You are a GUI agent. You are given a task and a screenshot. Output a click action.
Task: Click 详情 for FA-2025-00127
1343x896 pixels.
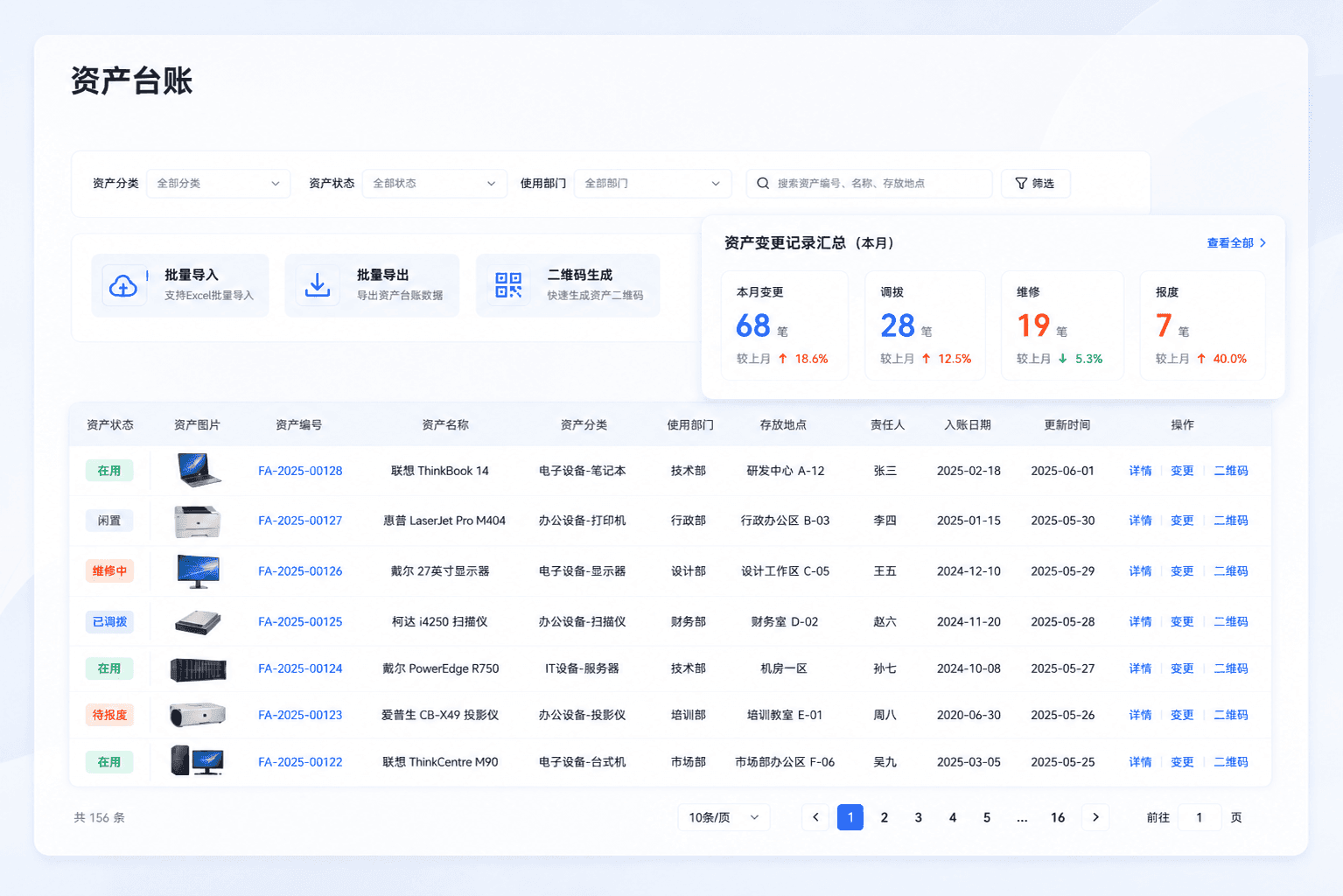(1140, 521)
